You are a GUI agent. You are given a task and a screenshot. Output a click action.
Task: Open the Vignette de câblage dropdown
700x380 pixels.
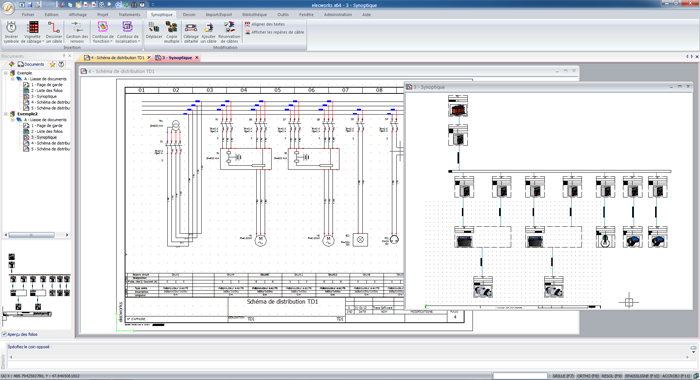(33, 32)
